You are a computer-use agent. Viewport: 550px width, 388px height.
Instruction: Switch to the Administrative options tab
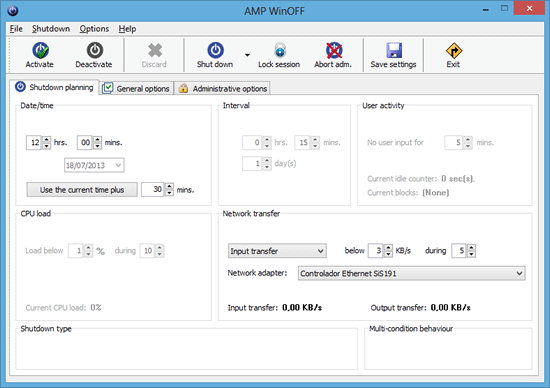(222, 88)
